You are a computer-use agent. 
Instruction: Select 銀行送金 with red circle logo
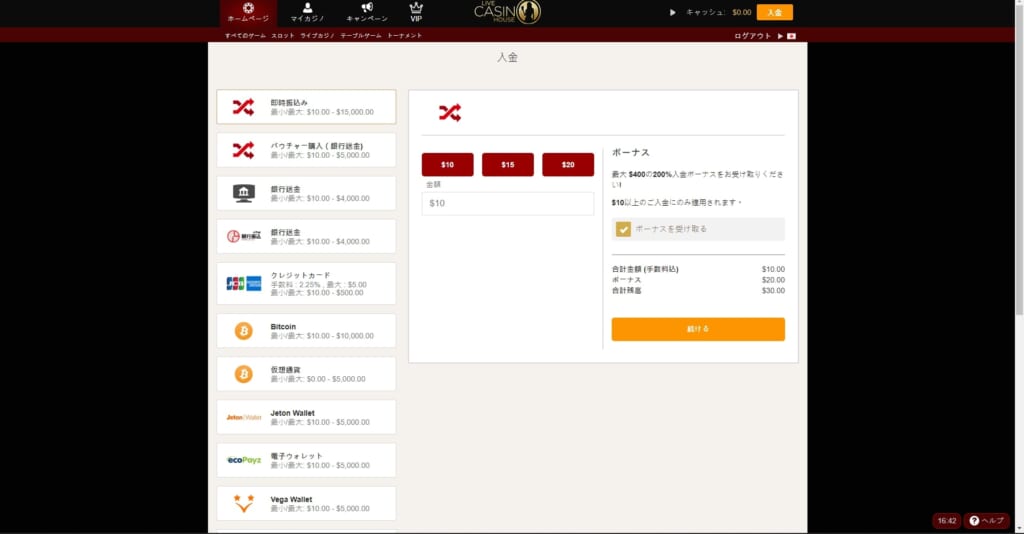(x=244, y=236)
